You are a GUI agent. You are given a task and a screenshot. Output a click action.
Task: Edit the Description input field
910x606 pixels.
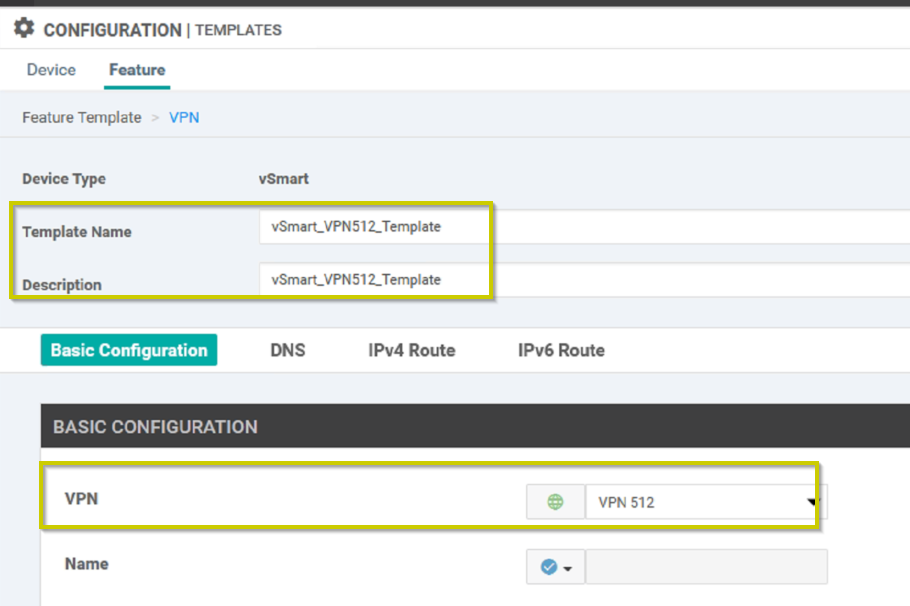point(584,280)
